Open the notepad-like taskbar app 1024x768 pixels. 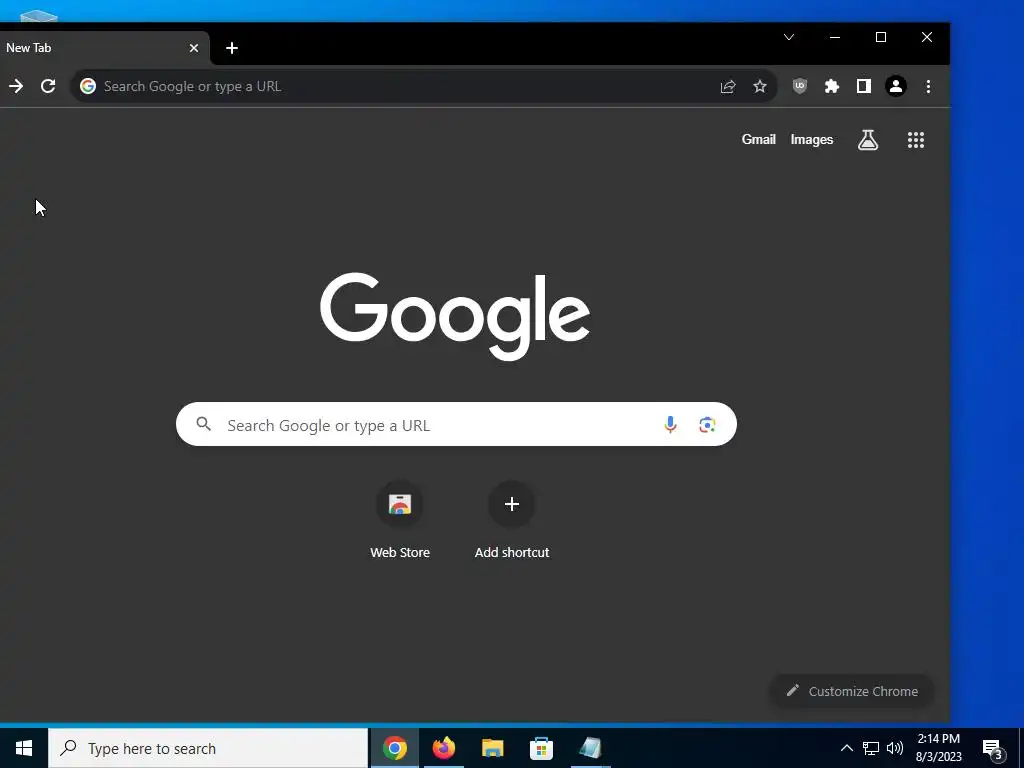(x=590, y=748)
